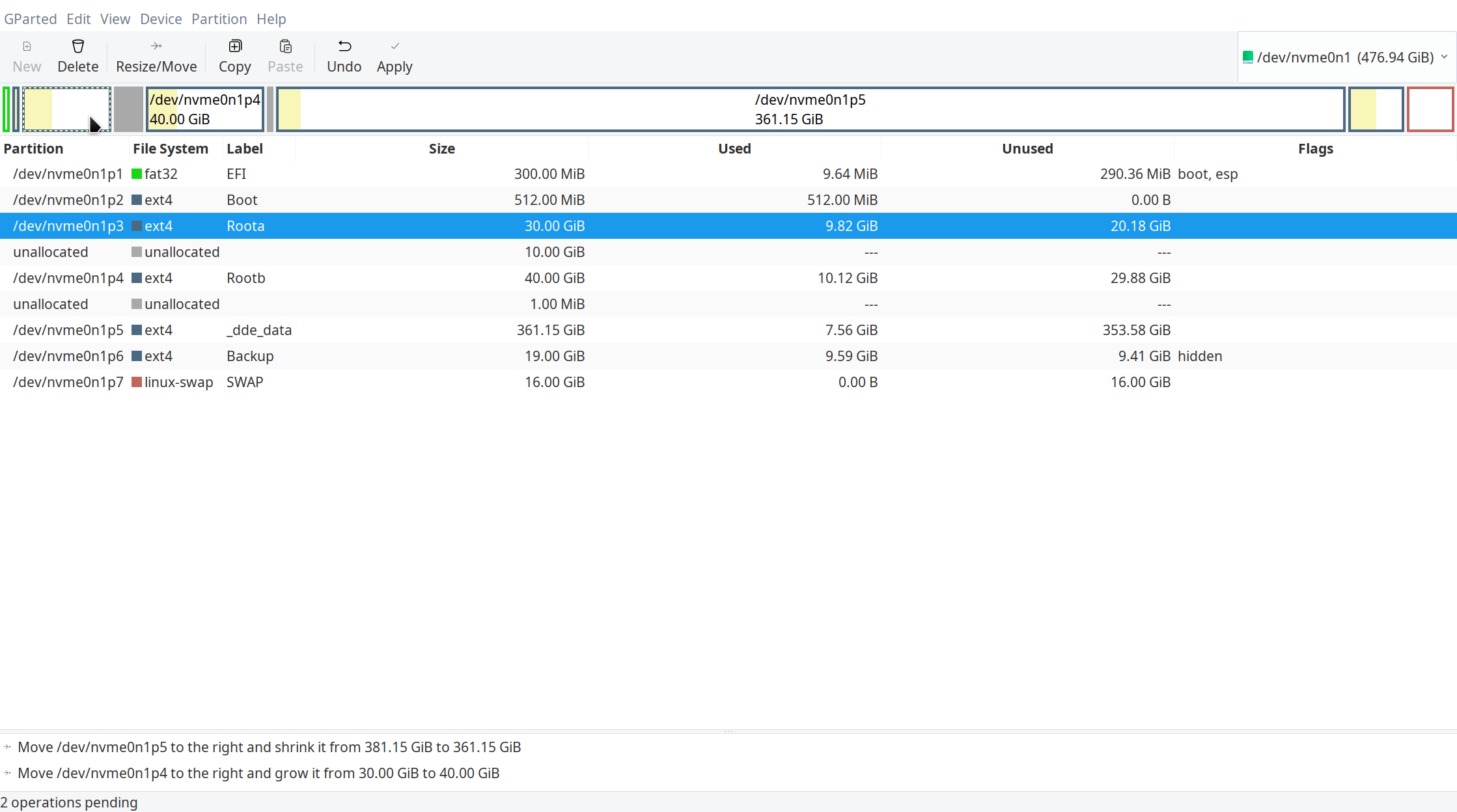Sort by the Size column header
1457x812 pixels.
(x=441, y=148)
